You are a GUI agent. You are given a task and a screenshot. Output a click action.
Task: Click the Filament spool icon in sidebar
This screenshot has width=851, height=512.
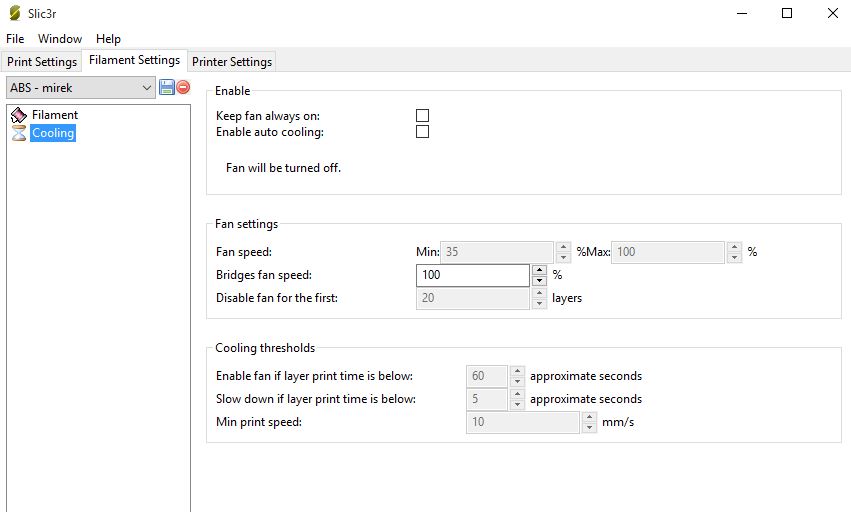[19, 115]
